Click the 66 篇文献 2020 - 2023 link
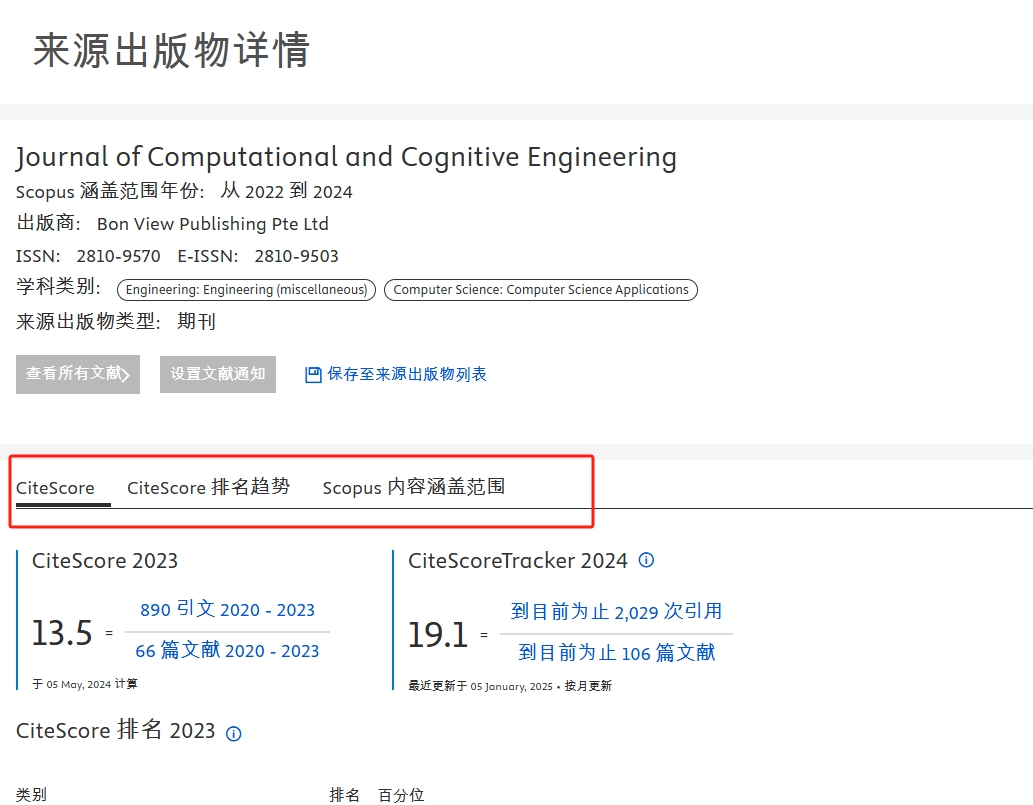Image resolution: width=1033 pixels, height=805 pixels. (x=227, y=650)
